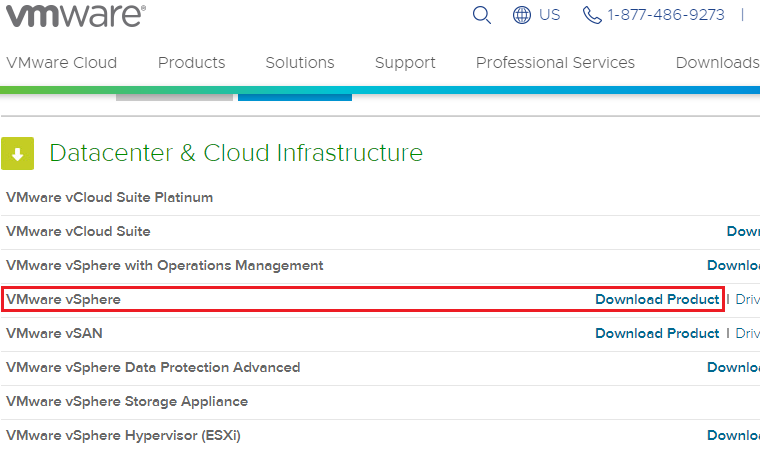
Task: Open the Solutions menu
Action: 300,63
